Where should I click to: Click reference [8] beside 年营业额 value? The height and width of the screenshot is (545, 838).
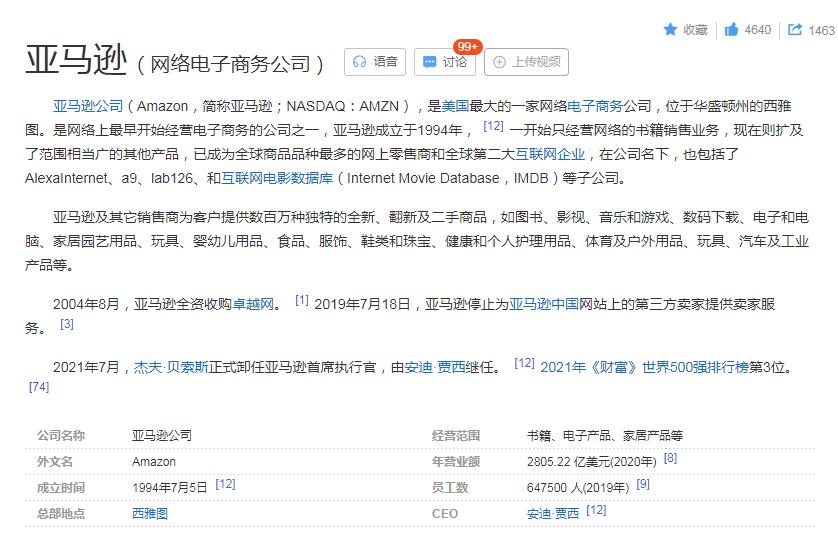670,458
